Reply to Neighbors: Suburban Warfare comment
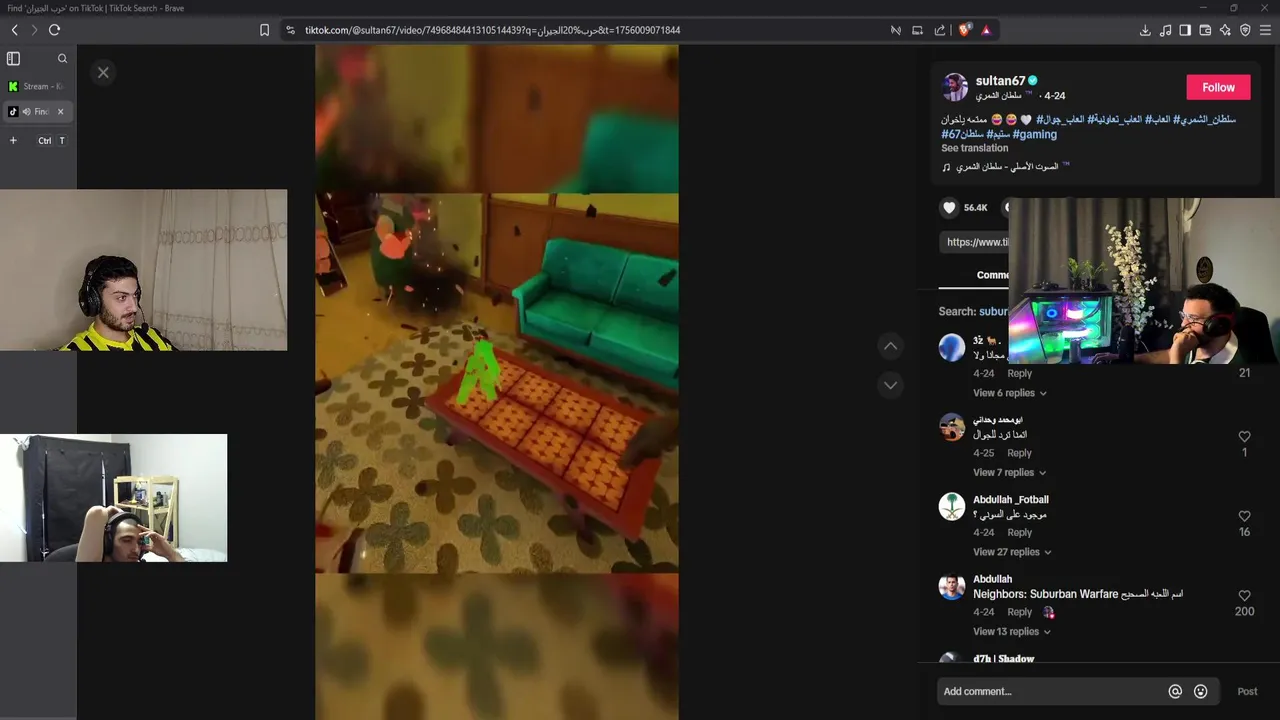Screen dimensions: 1280x720 1019,612
